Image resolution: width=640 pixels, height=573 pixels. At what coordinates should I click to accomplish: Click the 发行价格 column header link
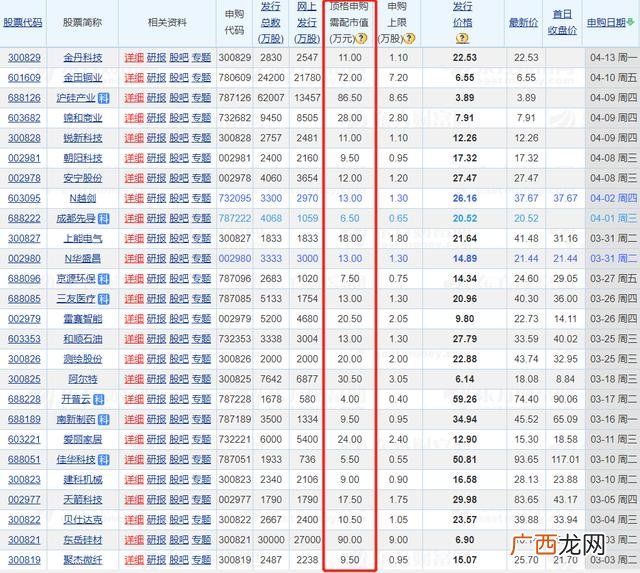(462, 15)
